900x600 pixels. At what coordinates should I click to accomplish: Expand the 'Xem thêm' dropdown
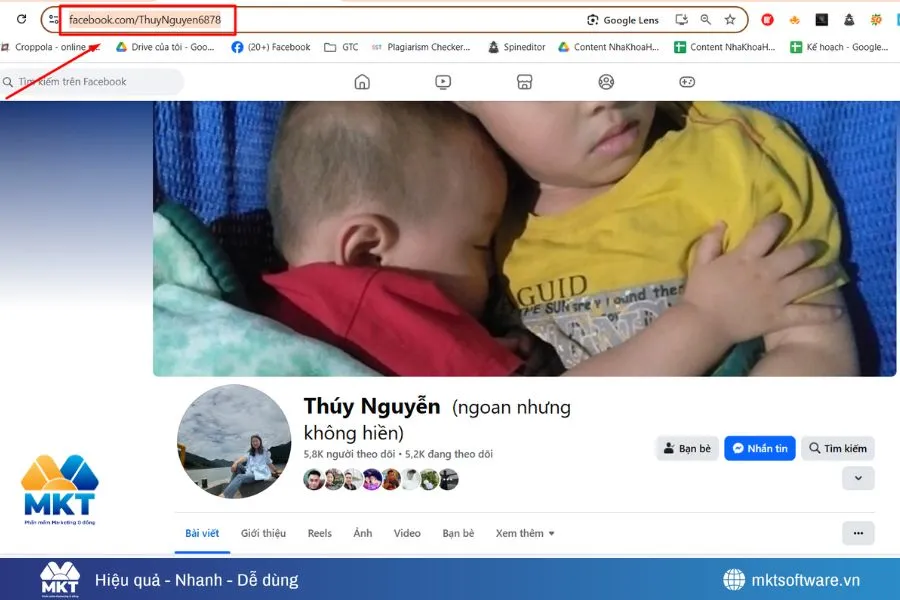(x=524, y=533)
